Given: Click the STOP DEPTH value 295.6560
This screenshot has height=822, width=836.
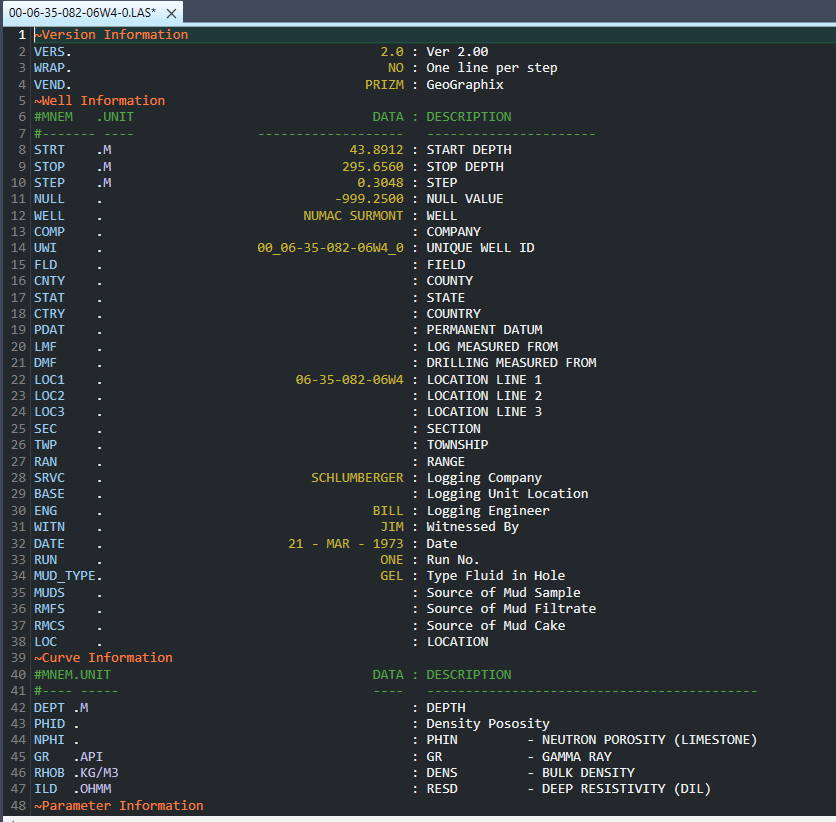Looking at the screenshot, I should (373, 166).
